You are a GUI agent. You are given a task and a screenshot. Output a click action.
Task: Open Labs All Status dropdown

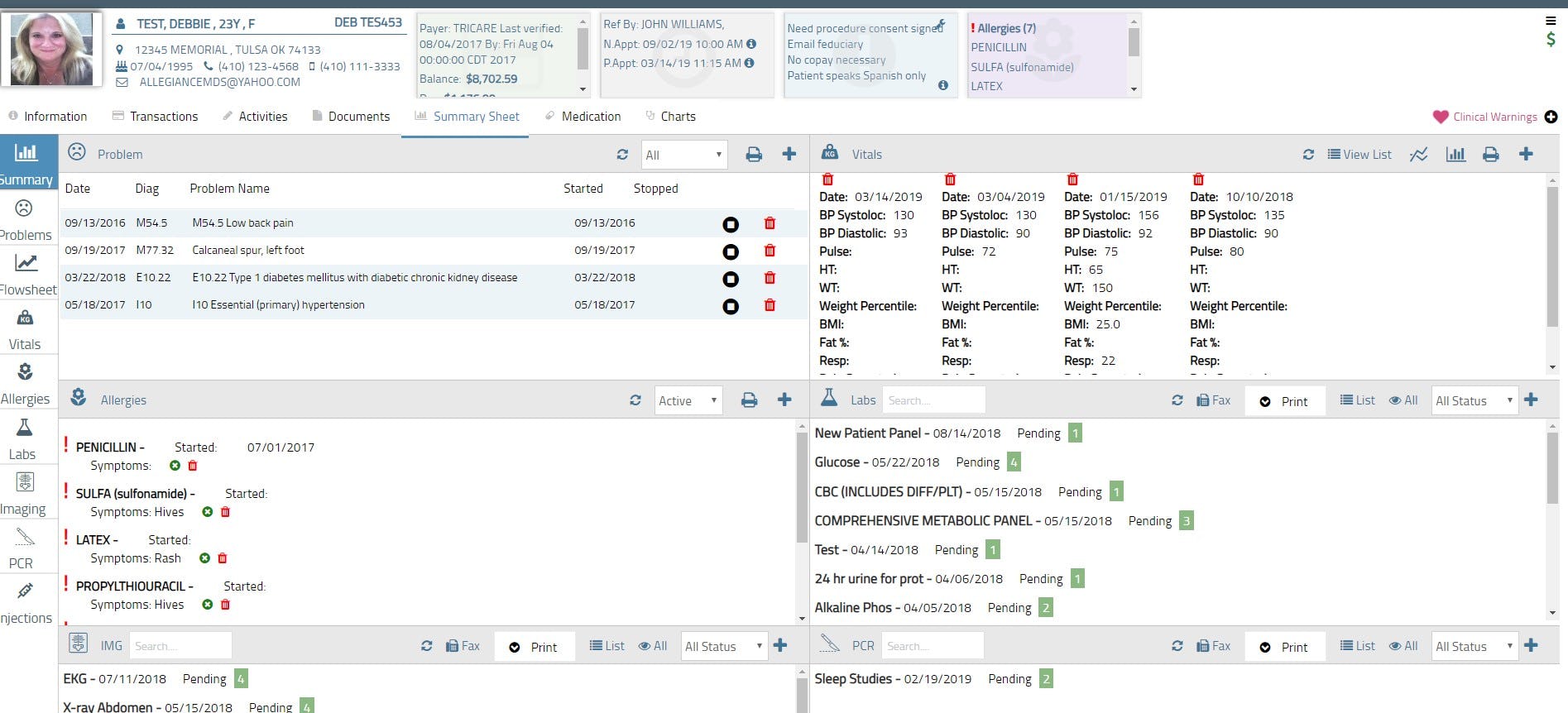coord(1474,400)
